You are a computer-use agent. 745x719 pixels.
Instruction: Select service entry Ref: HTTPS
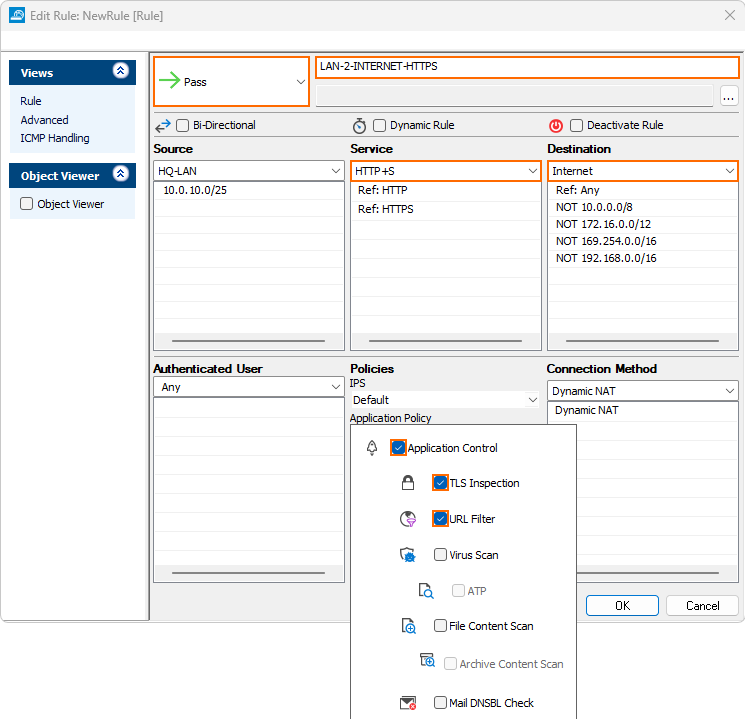pyautogui.click(x=446, y=209)
